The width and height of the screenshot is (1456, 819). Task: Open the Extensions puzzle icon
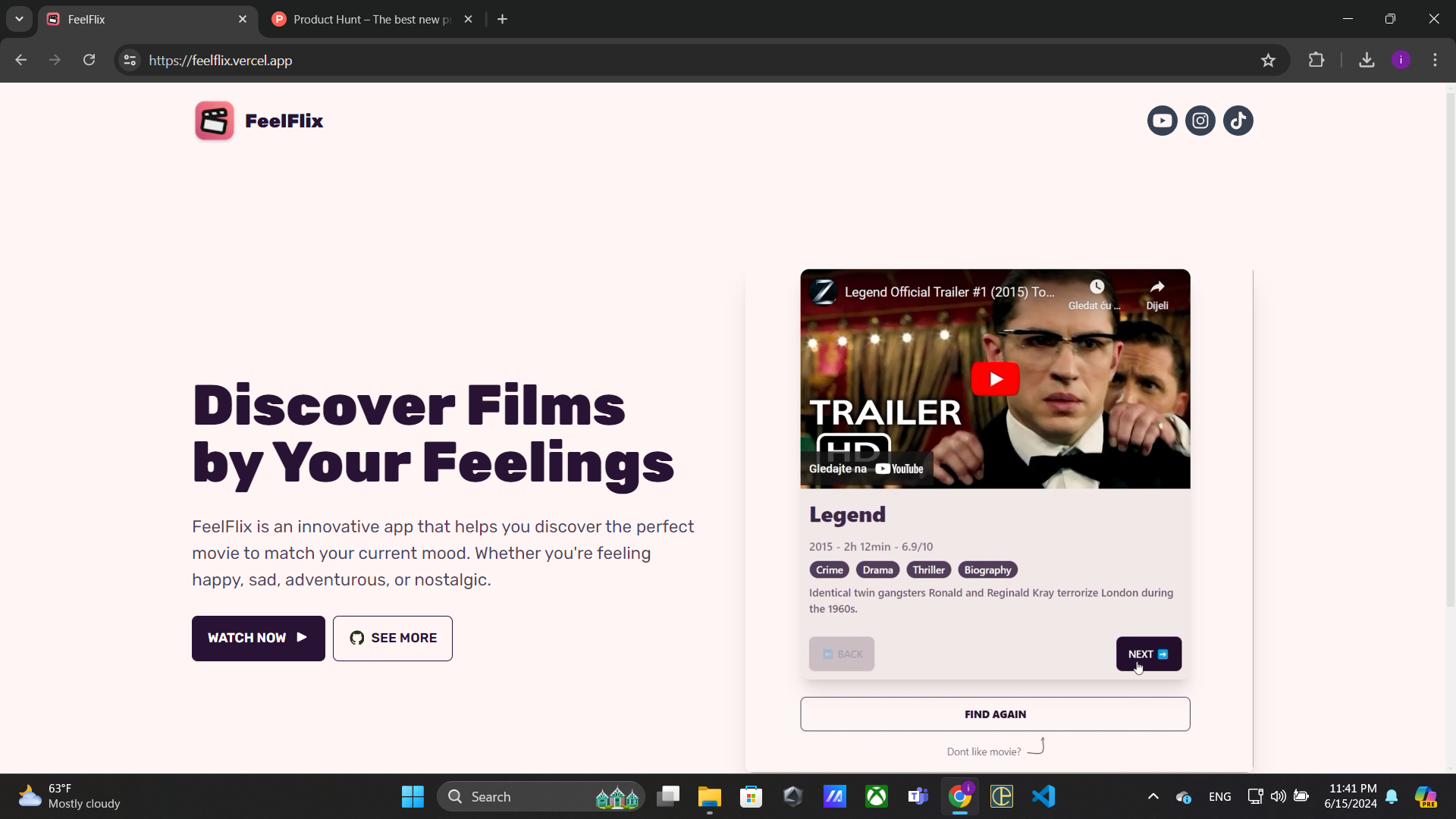coord(1316,60)
